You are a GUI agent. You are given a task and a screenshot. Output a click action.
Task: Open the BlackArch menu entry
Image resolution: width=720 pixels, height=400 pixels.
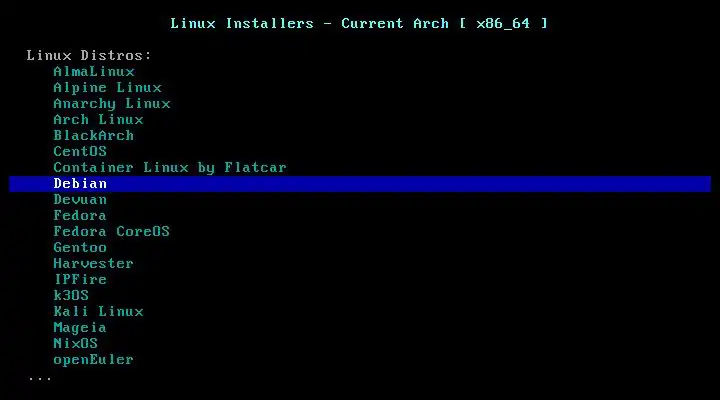(94, 135)
